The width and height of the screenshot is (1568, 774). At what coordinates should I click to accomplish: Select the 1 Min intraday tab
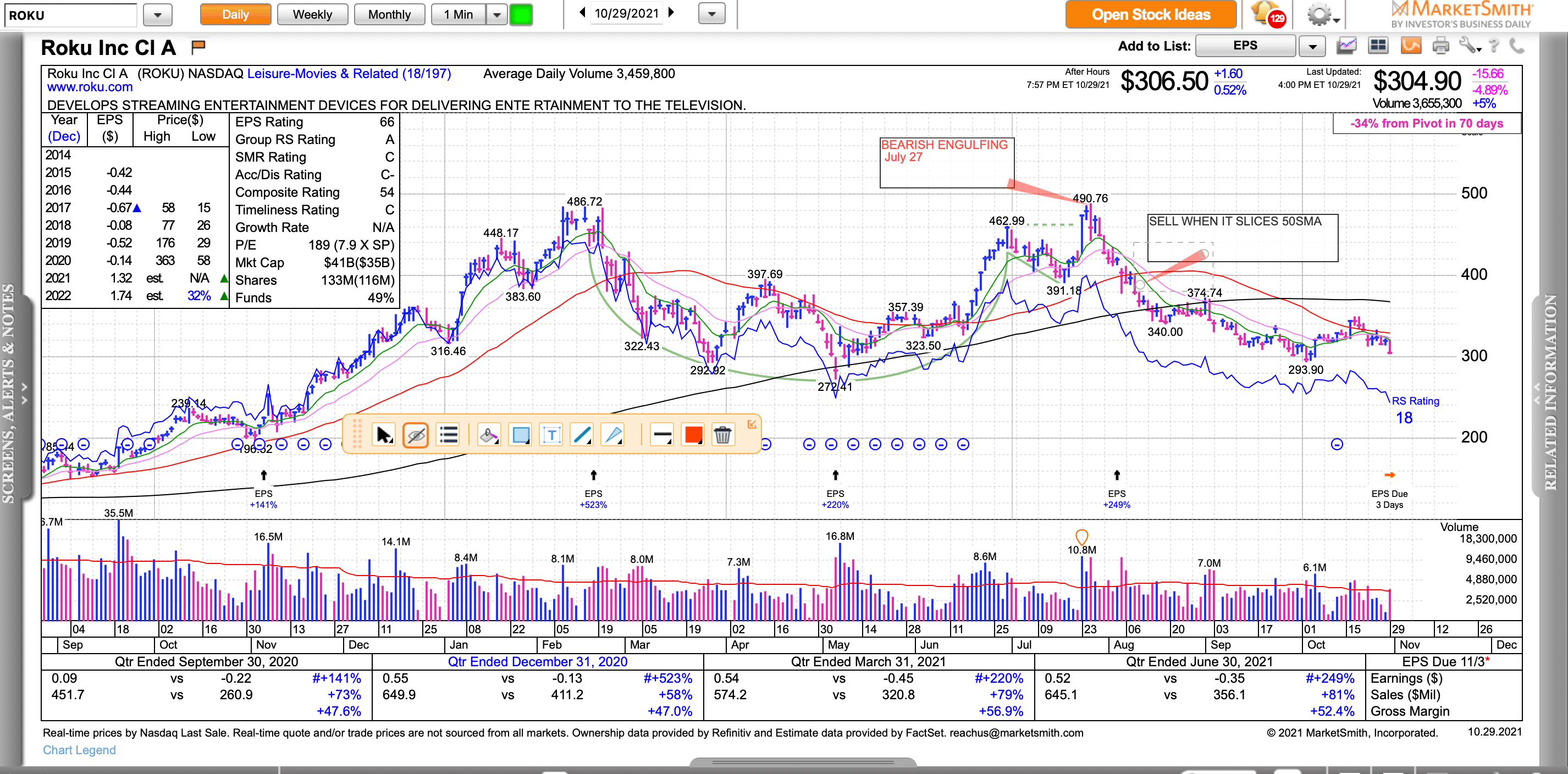pos(459,14)
